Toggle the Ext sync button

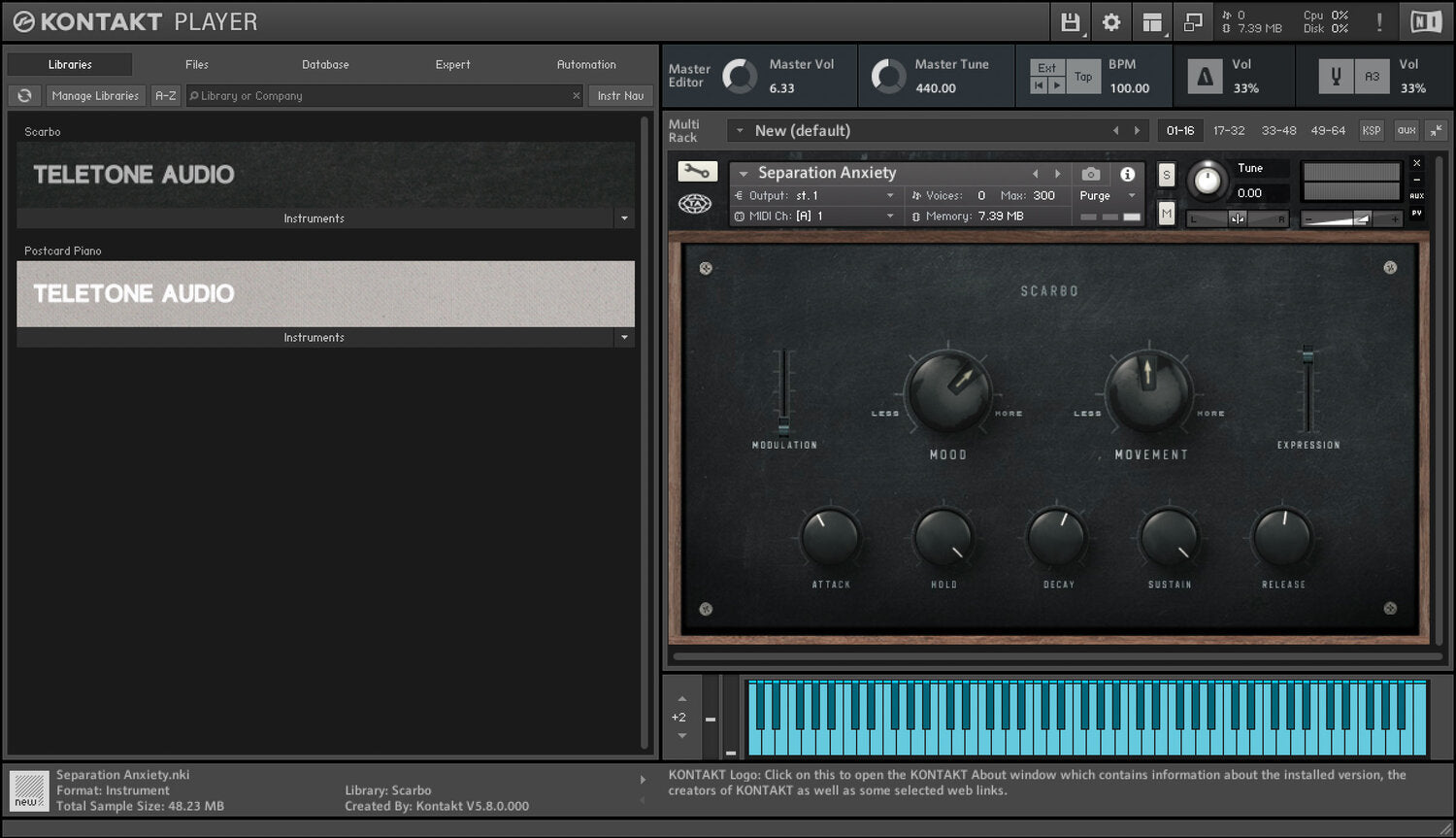pos(1046,68)
